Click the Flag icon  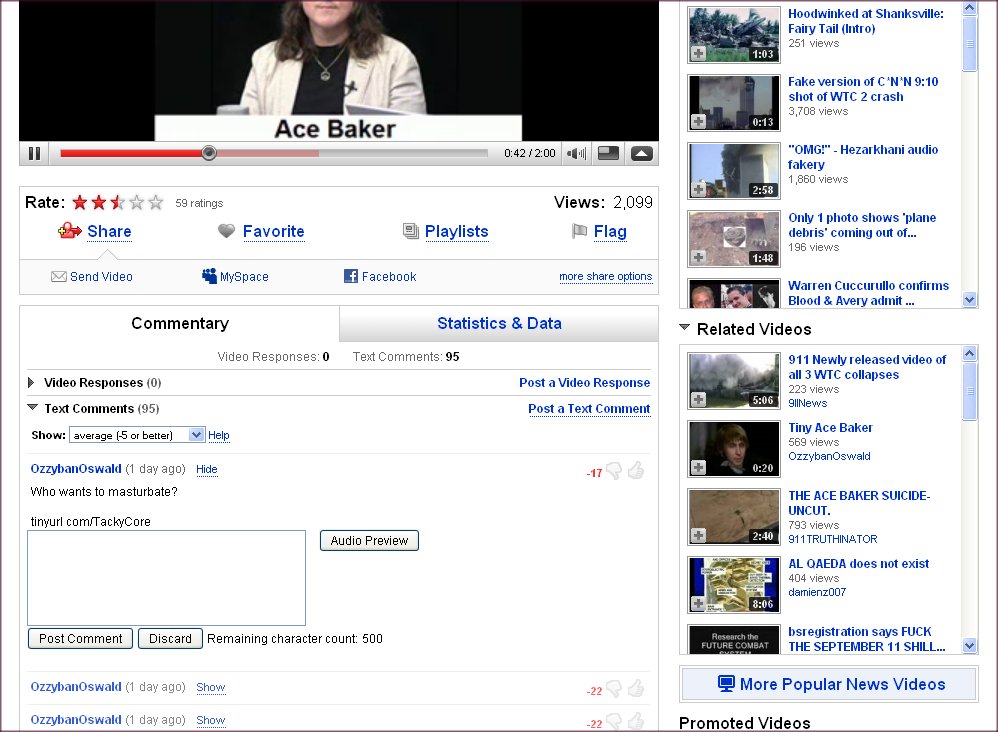pos(579,231)
